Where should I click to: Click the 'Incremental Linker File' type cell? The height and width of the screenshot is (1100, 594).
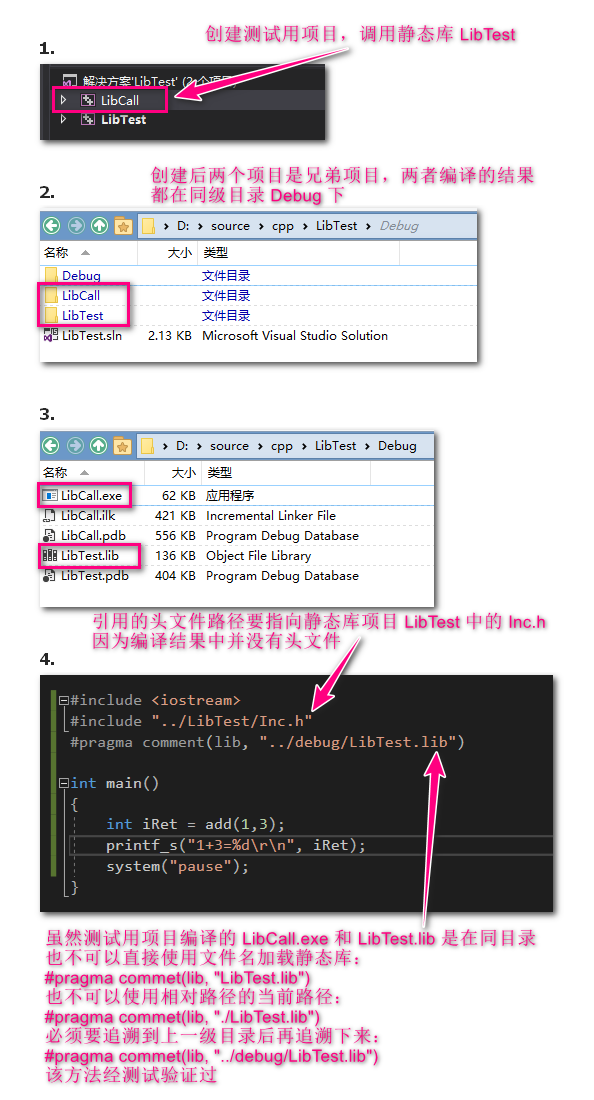coord(271,516)
